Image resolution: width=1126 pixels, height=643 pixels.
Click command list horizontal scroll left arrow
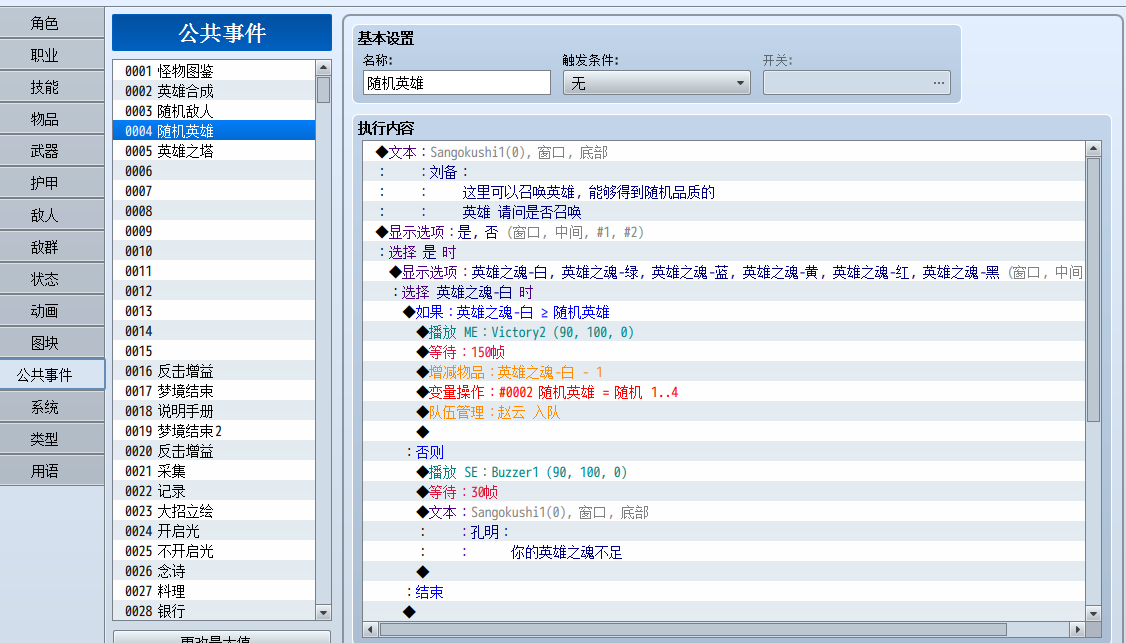click(371, 629)
